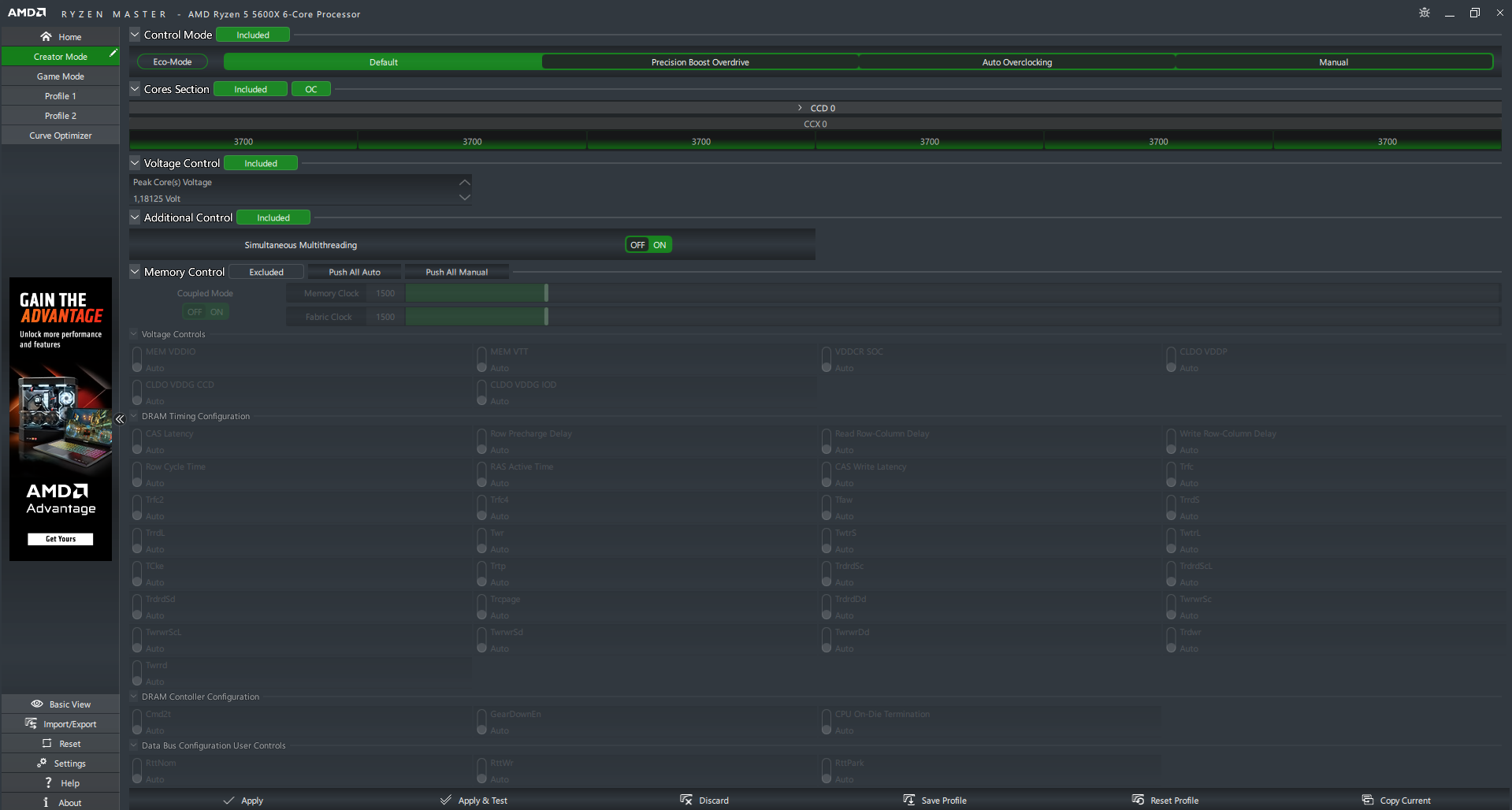Click the last core 3700 speed bar
Image resolution: width=1512 pixels, height=810 pixels.
(x=1388, y=142)
